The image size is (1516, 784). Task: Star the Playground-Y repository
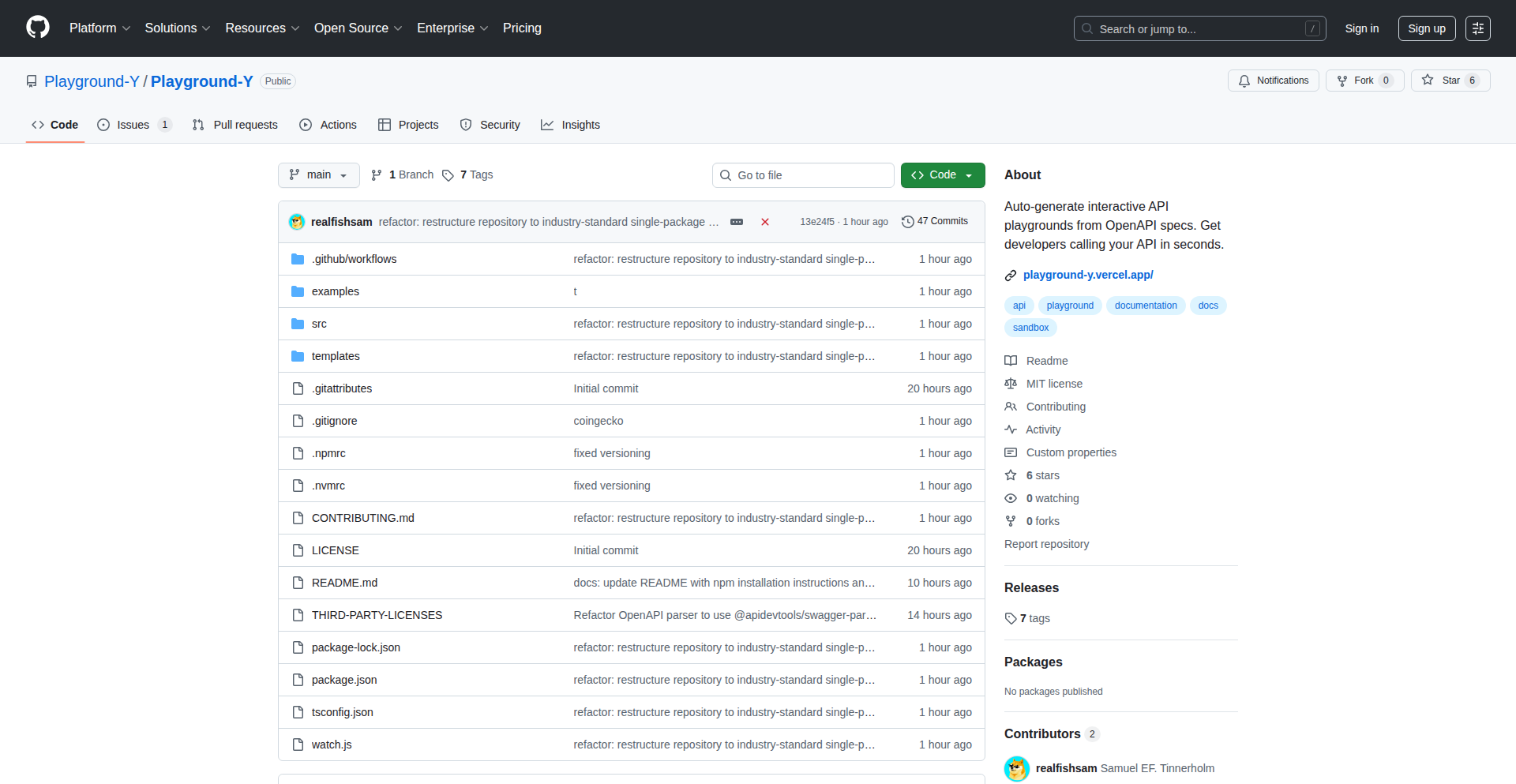pyautogui.click(x=1450, y=80)
